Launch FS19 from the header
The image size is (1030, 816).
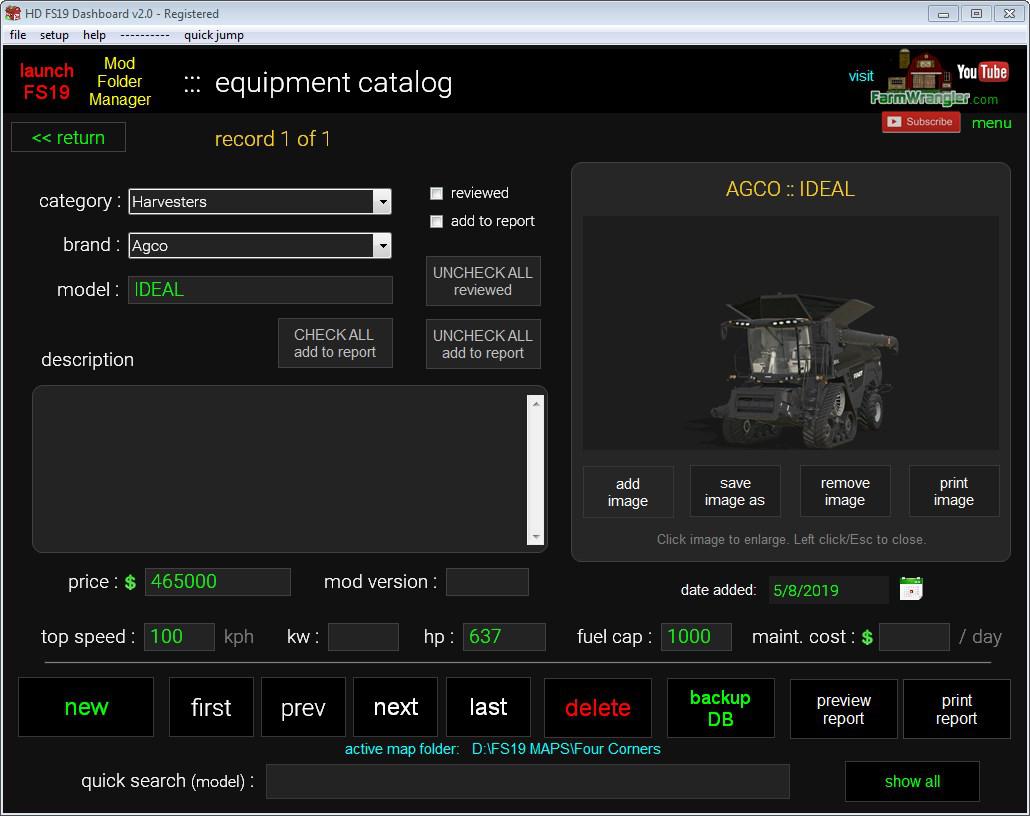(x=47, y=82)
